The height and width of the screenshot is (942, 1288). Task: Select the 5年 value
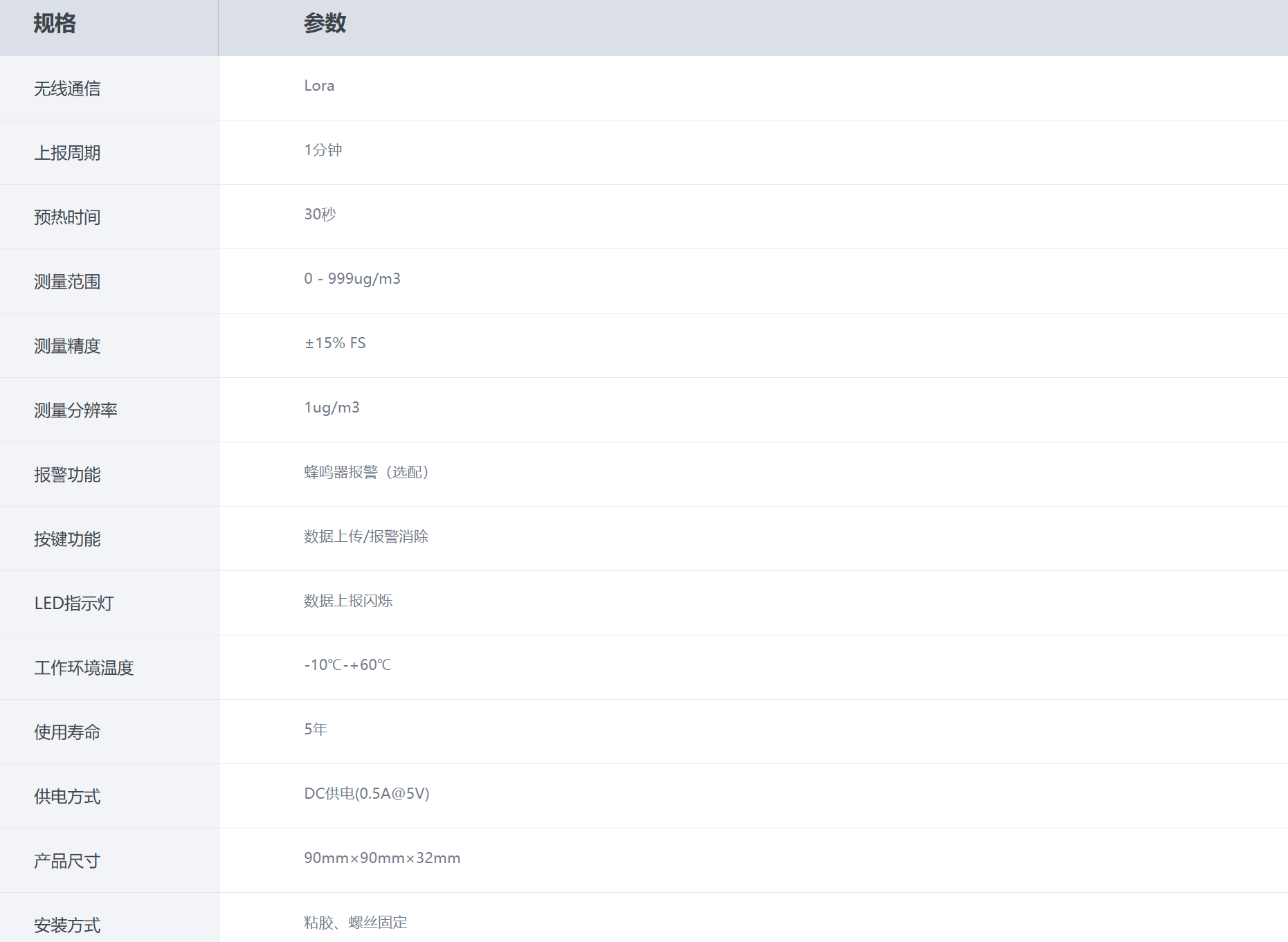[x=316, y=730]
